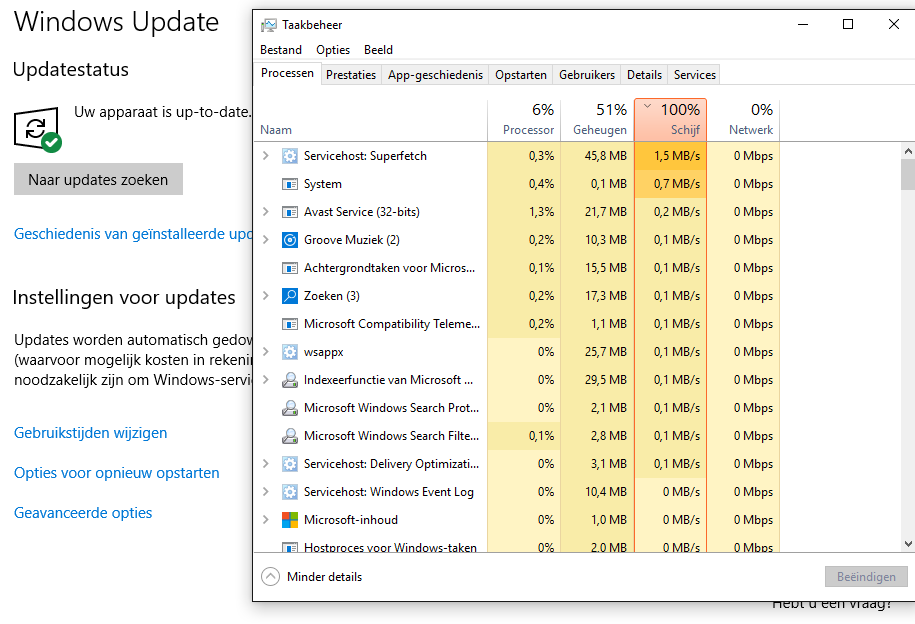915x624 pixels.
Task: Select the Processen tab
Action: pos(287,73)
